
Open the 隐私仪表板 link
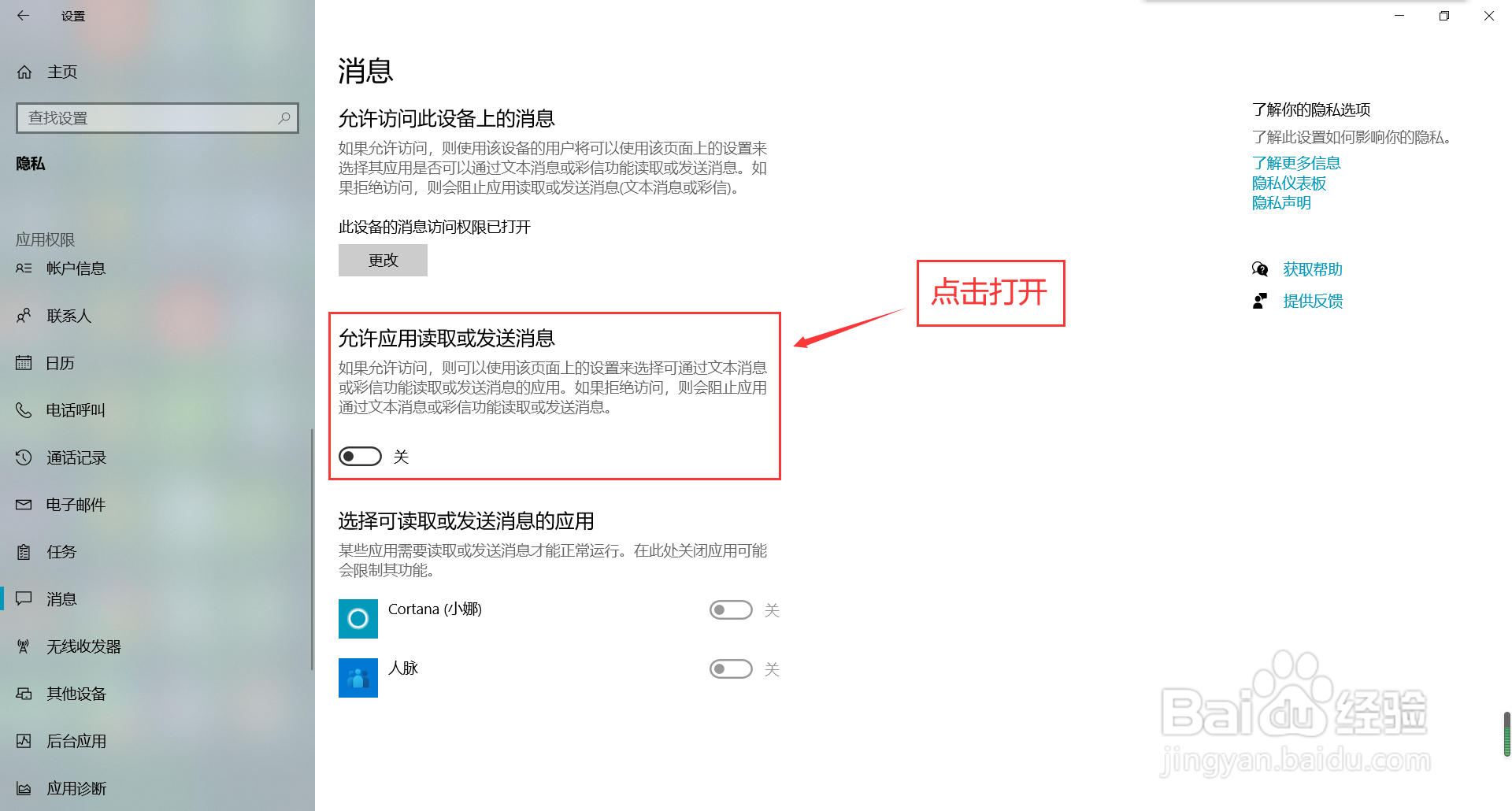pos(1289,183)
